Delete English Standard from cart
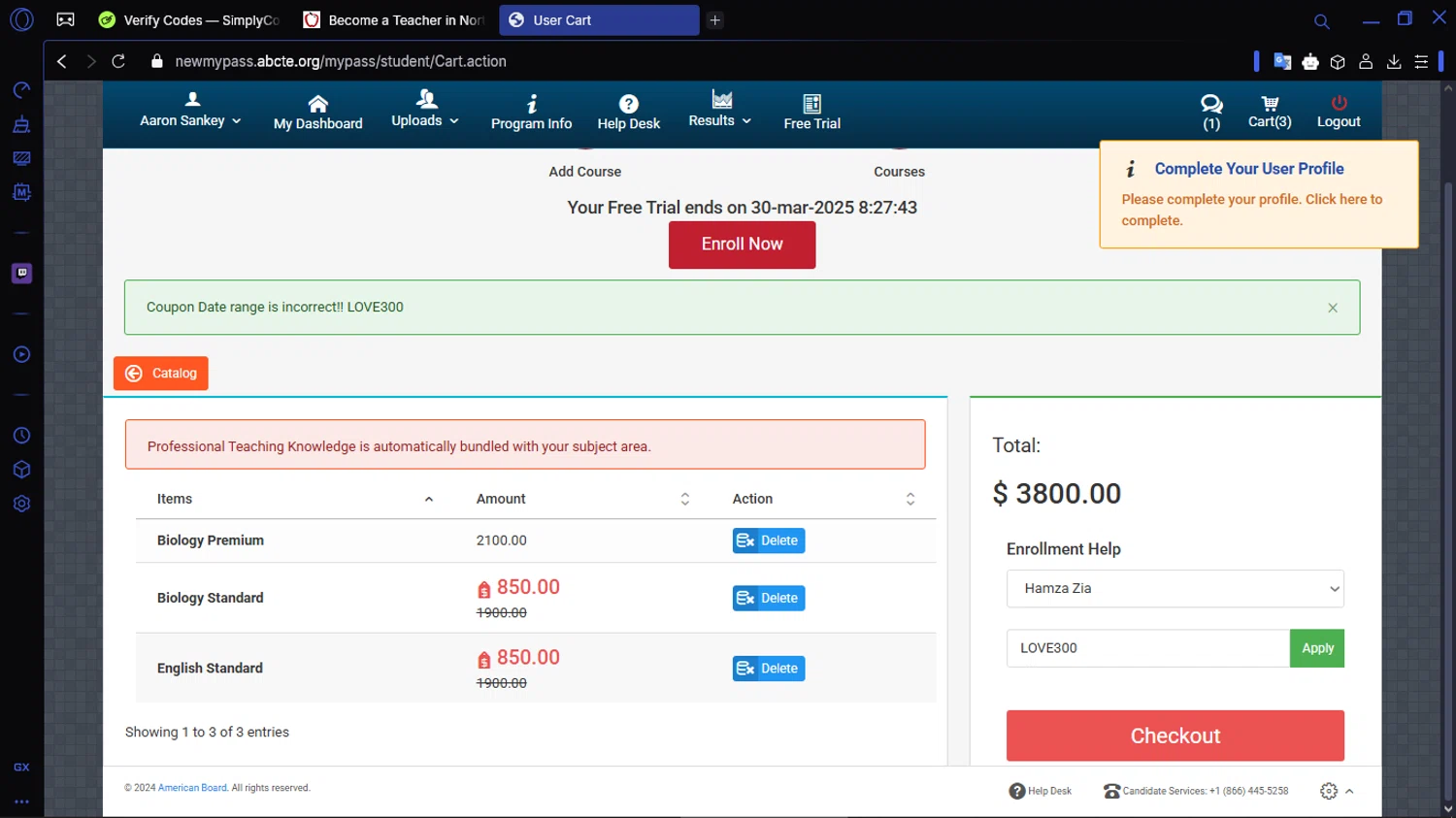The width and height of the screenshot is (1456, 818). pyautogui.click(x=769, y=669)
